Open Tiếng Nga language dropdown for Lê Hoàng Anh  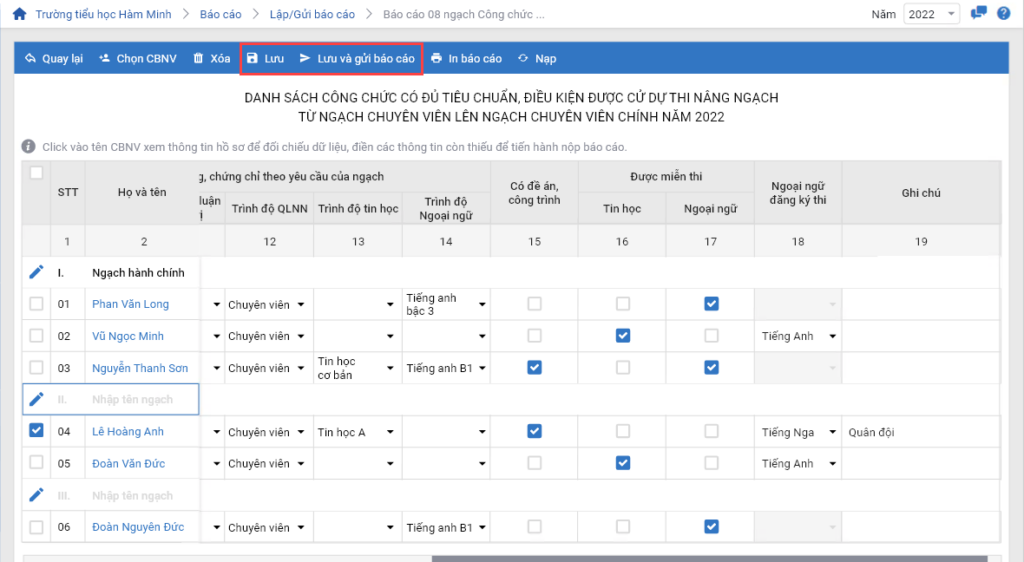(x=798, y=432)
